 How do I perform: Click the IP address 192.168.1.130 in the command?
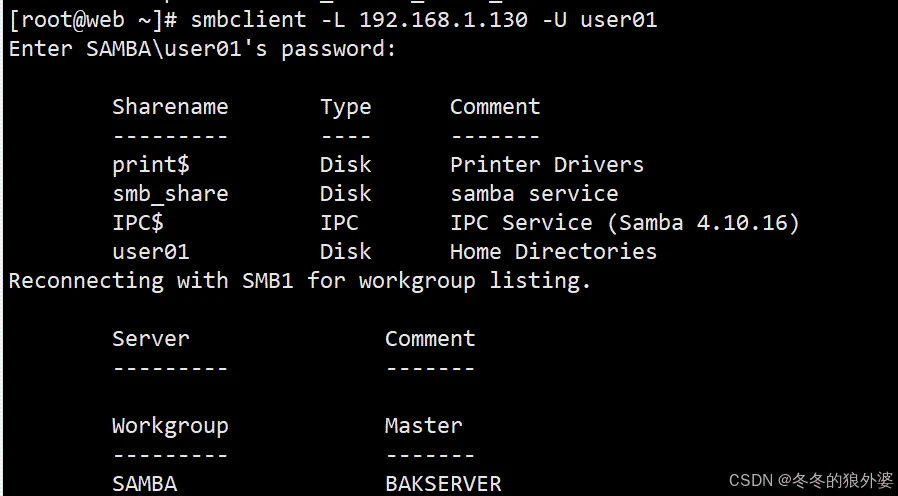[443, 20]
